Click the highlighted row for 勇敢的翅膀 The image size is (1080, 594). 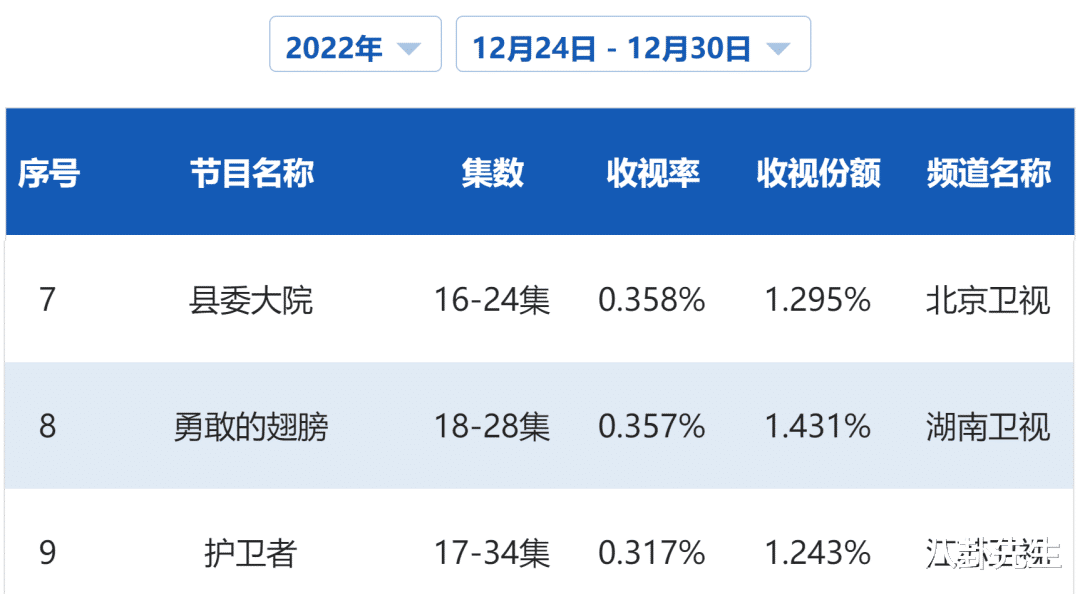pyautogui.click(x=540, y=426)
